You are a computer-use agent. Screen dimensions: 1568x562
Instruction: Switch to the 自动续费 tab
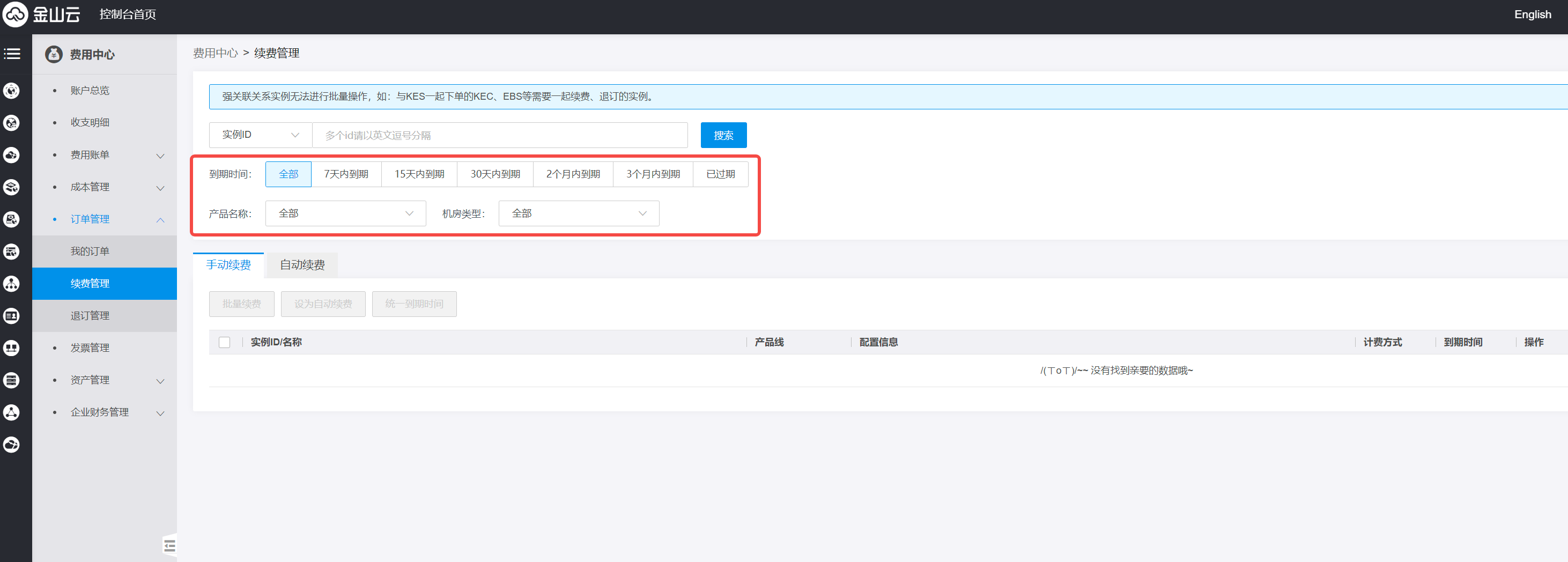point(302,265)
